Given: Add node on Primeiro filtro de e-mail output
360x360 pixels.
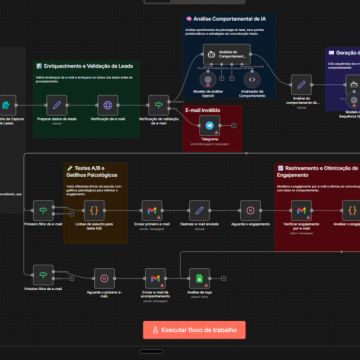Looking at the screenshot, I should (71, 214).
